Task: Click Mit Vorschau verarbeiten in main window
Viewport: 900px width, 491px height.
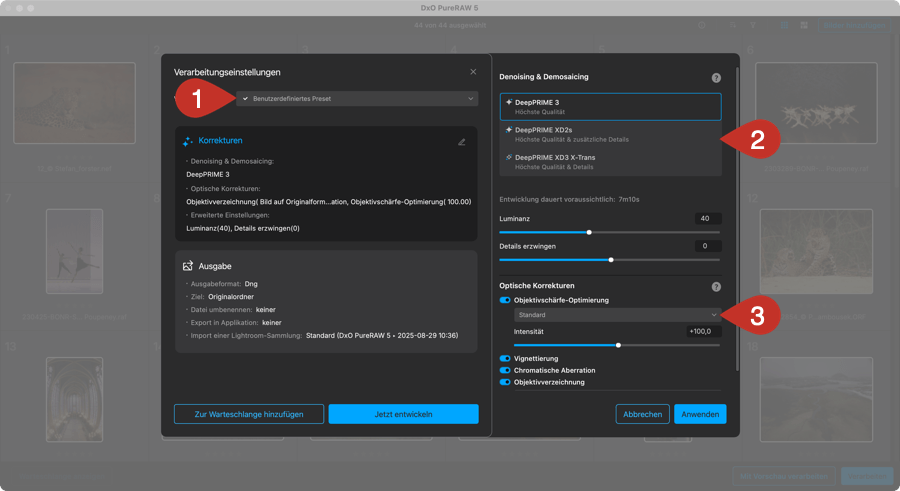Action: click(783, 476)
